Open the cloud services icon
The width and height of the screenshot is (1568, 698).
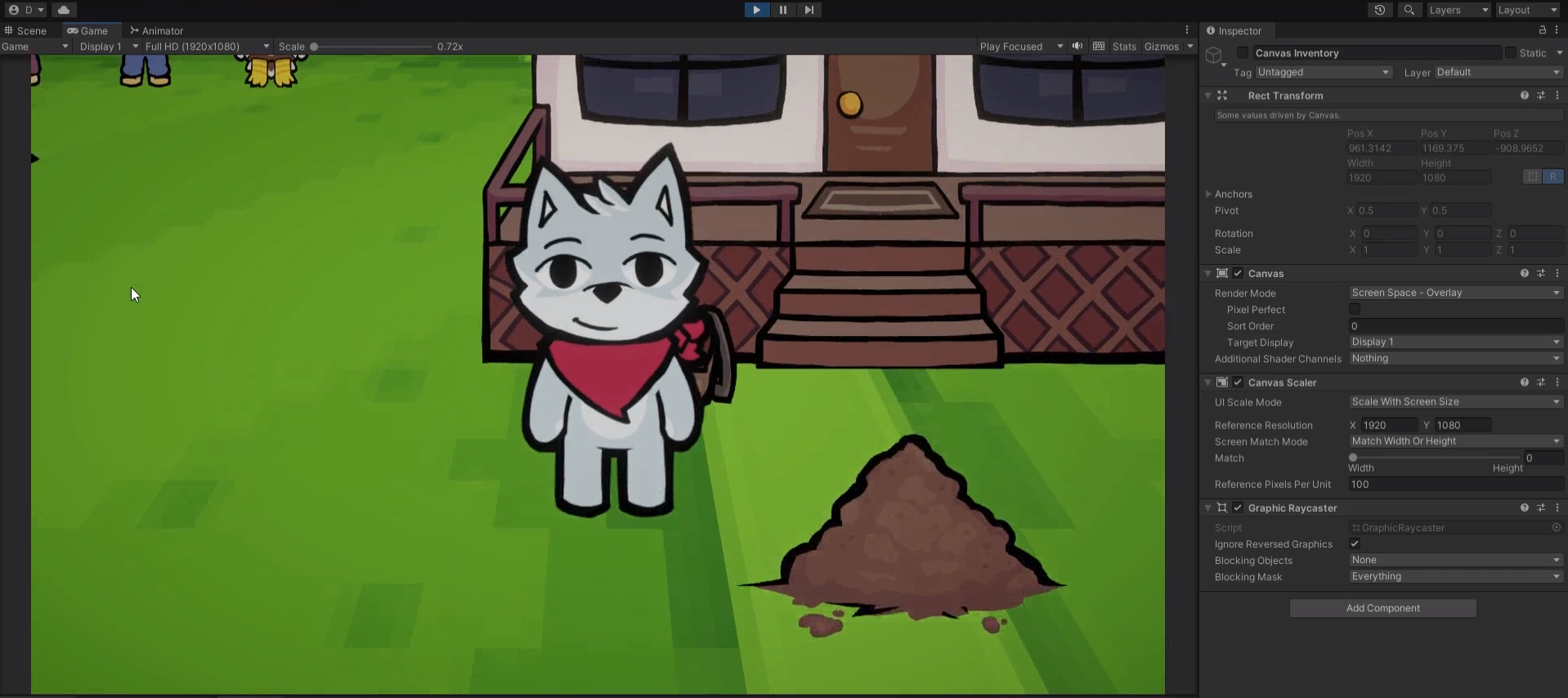coord(64,10)
